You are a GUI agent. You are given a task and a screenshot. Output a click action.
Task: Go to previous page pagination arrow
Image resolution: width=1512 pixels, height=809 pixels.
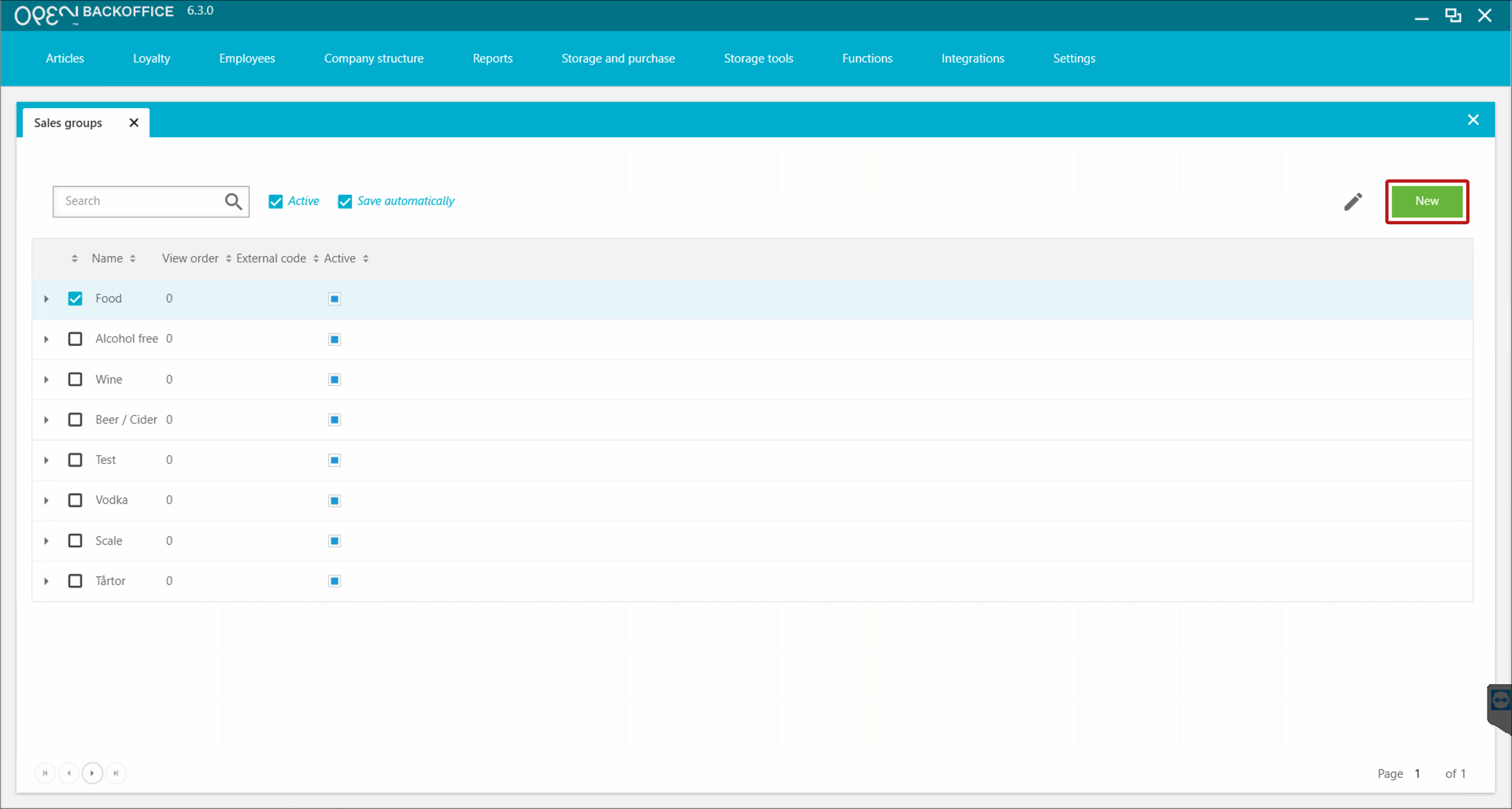click(x=69, y=773)
